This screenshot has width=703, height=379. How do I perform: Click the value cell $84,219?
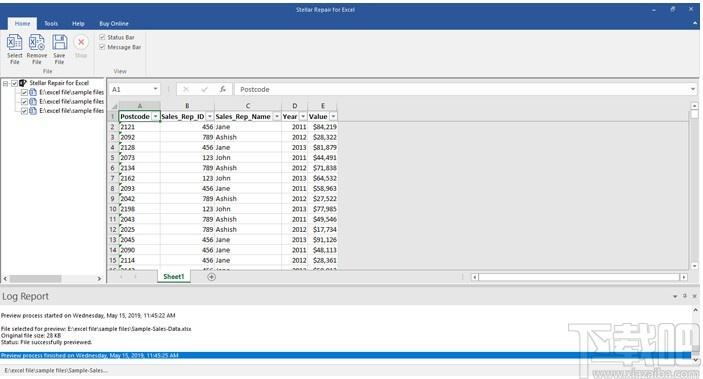click(x=322, y=127)
